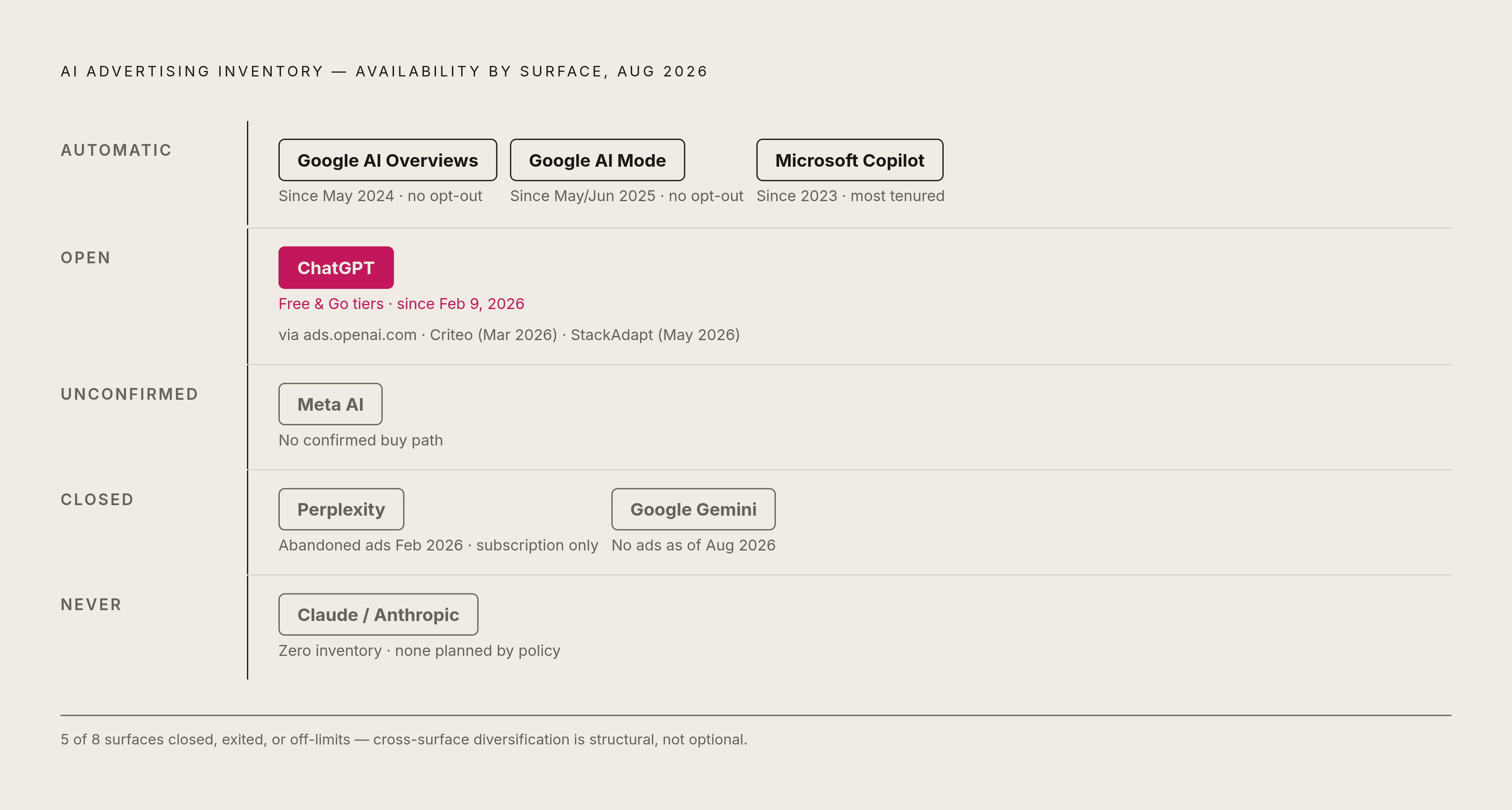Click the Google AI Overviews box
This screenshot has width=1512, height=810.
(x=387, y=160)
